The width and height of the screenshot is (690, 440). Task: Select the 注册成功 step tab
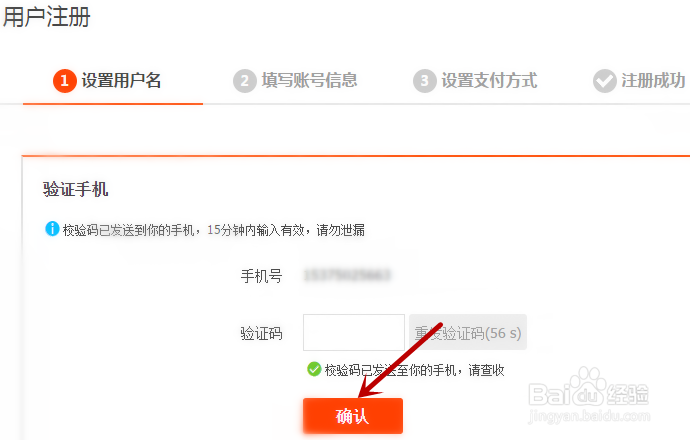pos(639,81)
